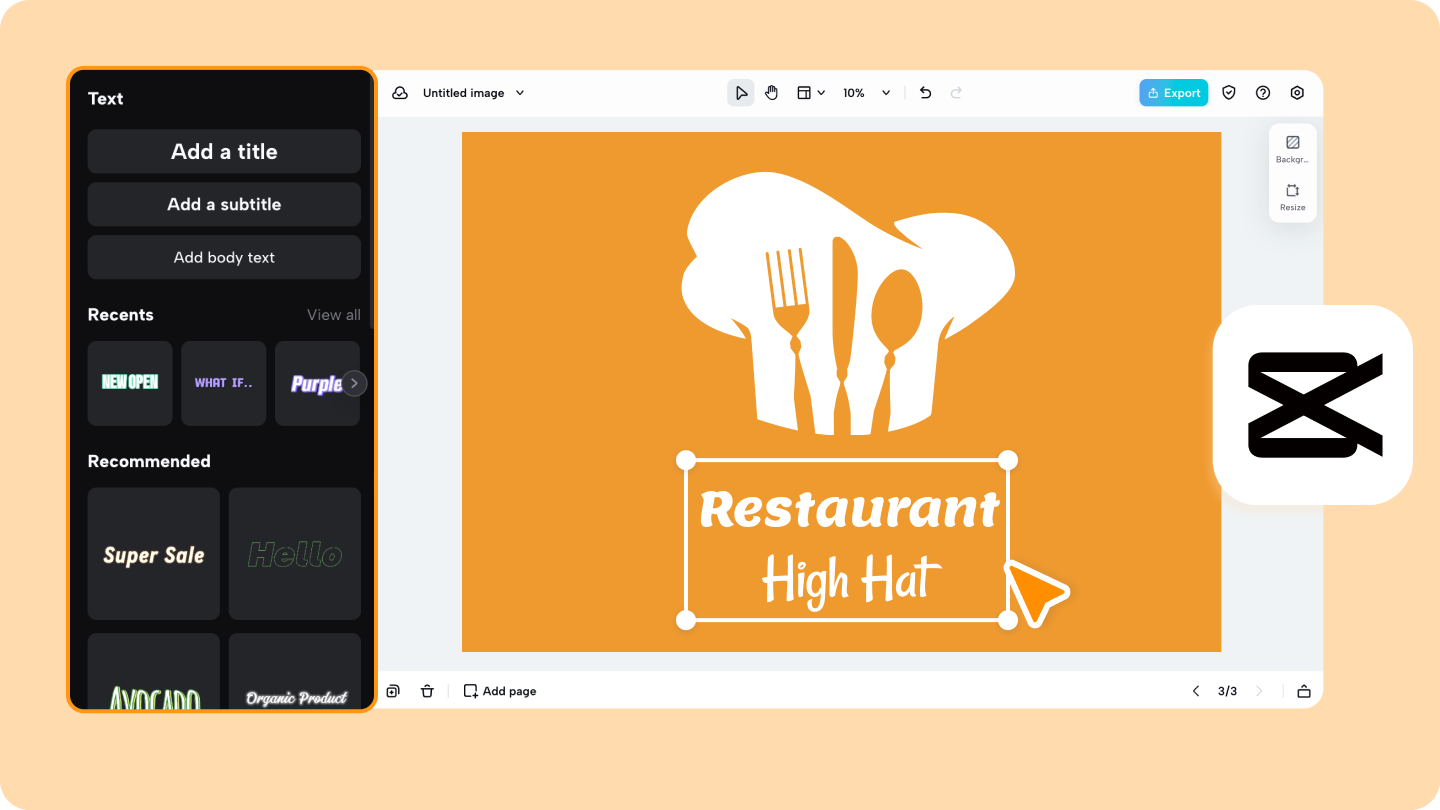1440x810 pixels.
Task: Click the undo arrow icon
Action: point(925,92)
